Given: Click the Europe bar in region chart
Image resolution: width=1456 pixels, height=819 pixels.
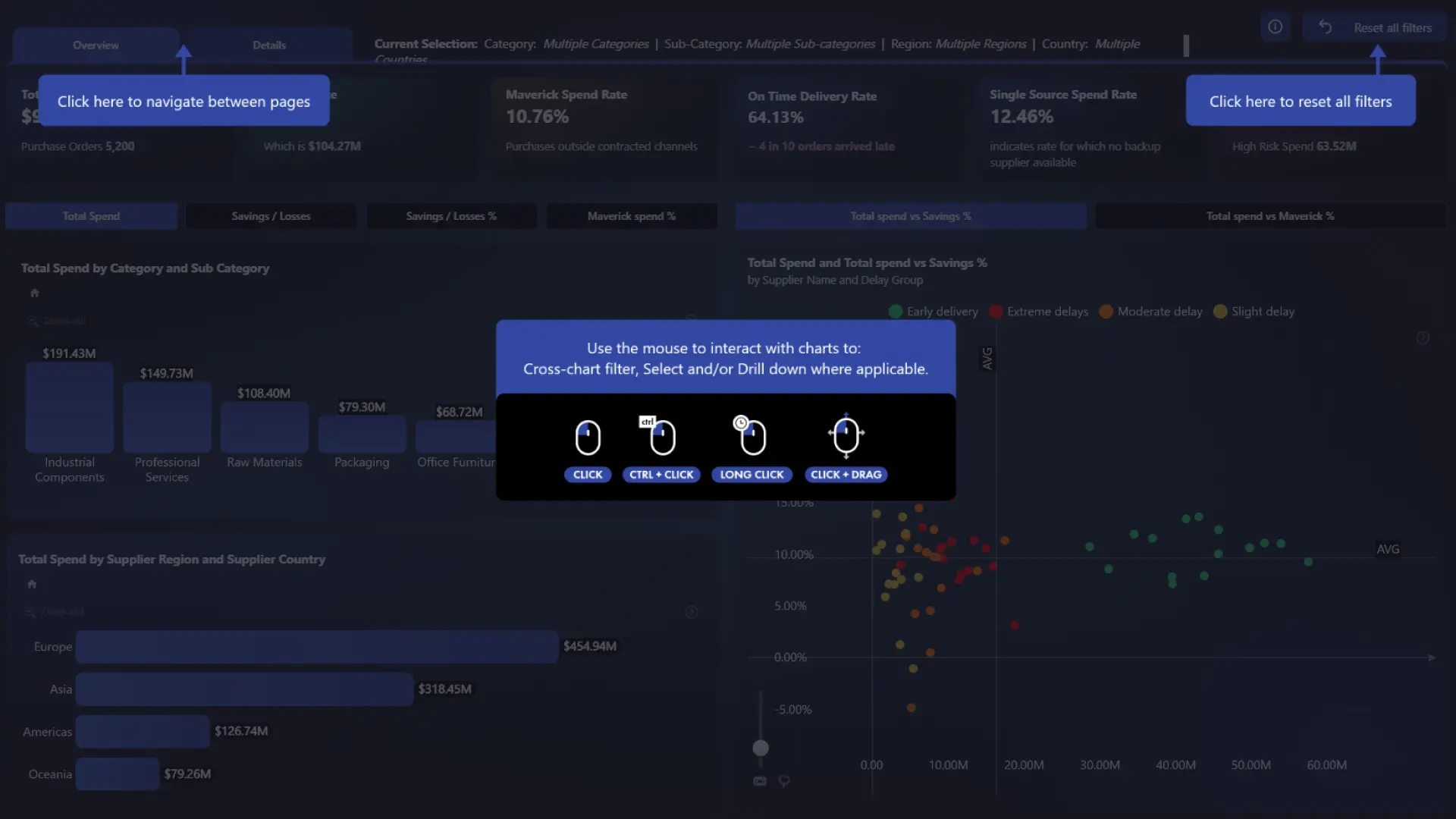Looking at the screenshot, I should pyautogui.click(x=317, y=647).
